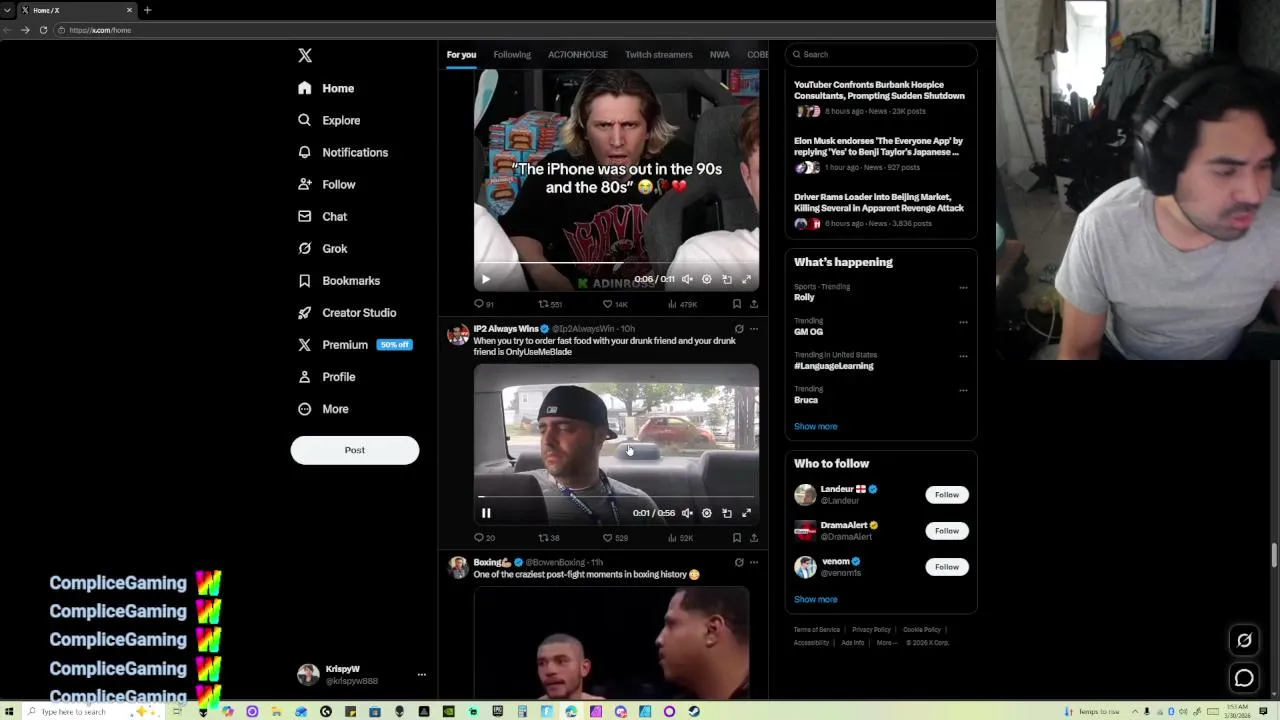
Task: Open Profile in the sidebar
Action: click(x=326, y=376)
